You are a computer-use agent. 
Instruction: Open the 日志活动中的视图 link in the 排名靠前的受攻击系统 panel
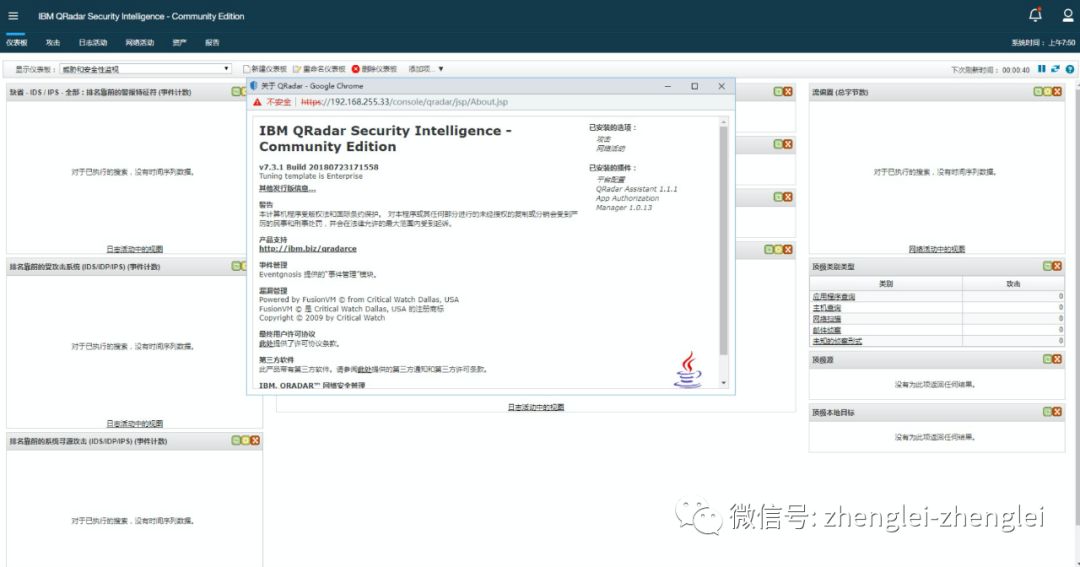135,424
